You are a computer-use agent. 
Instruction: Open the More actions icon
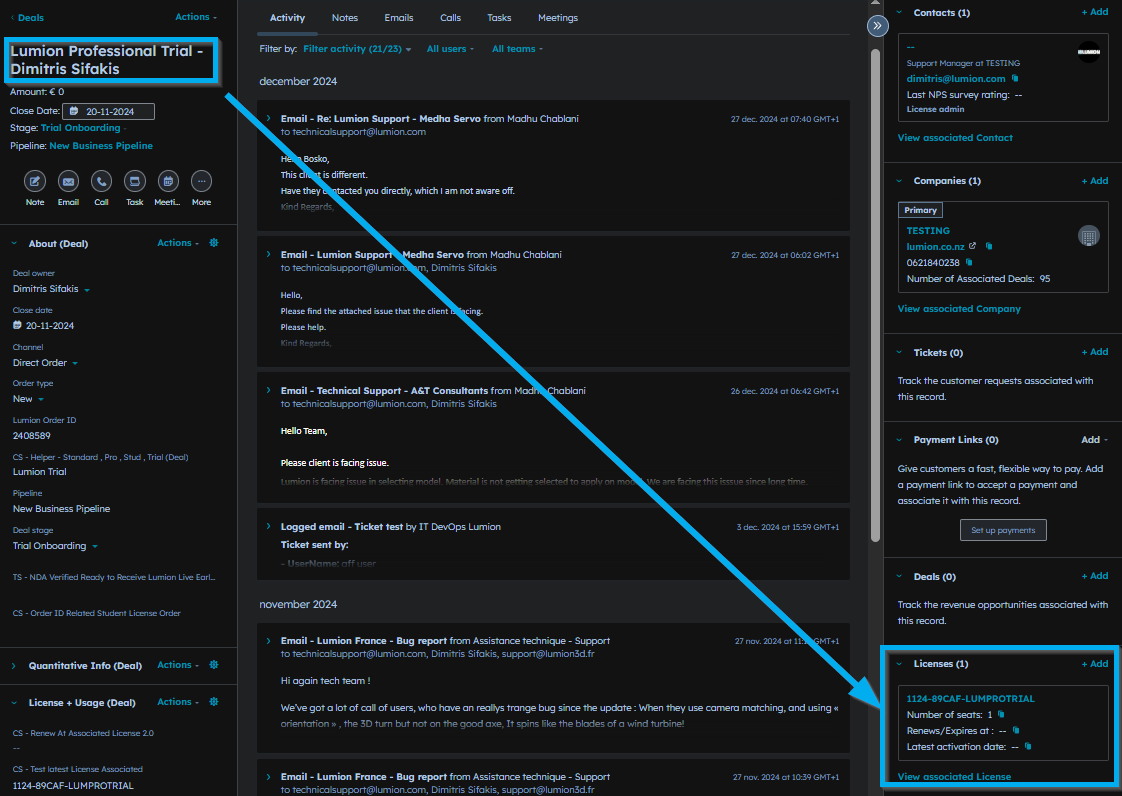(x=201, y=181)
